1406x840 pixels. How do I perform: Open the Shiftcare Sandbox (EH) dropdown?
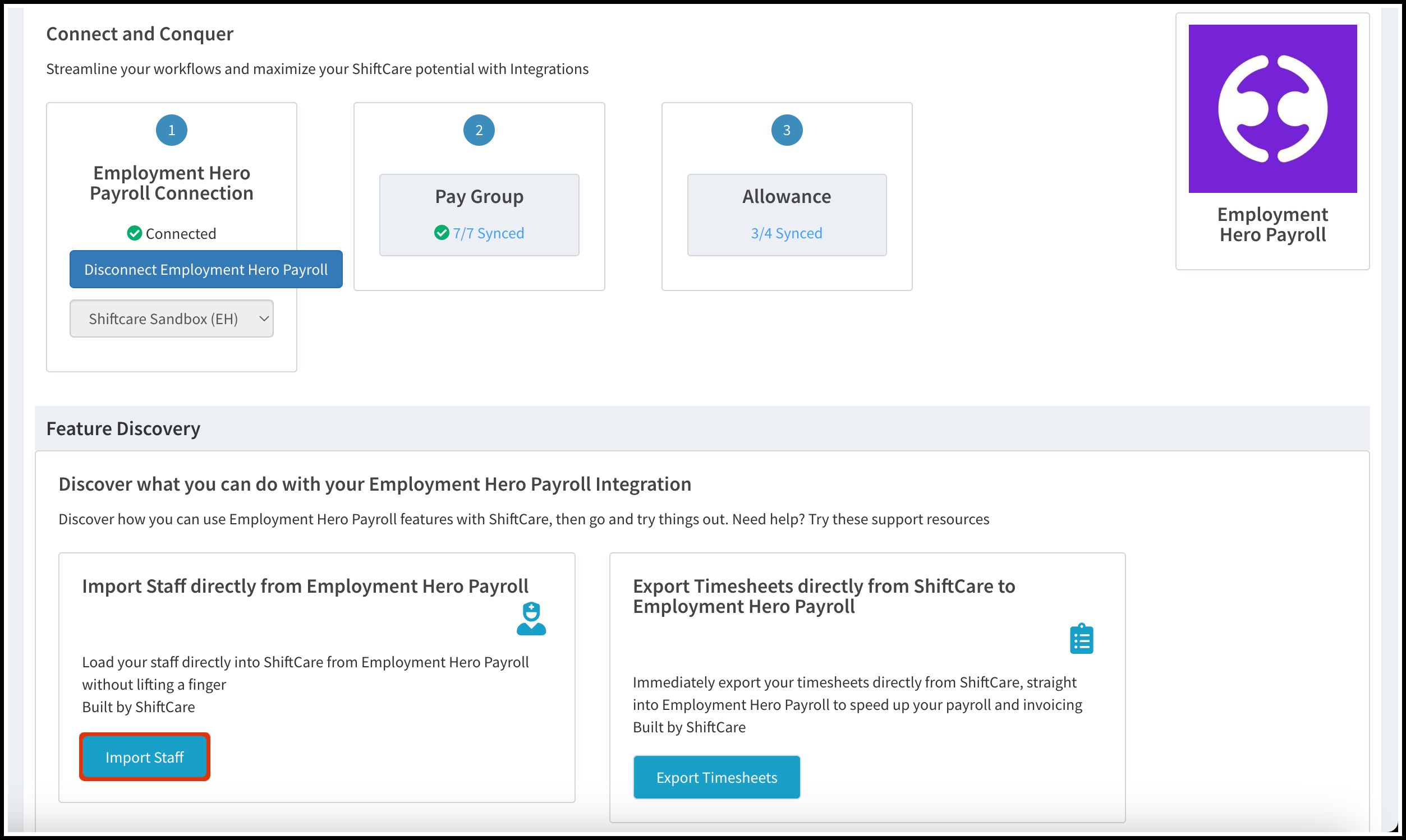pyautogui.click(x=172, y=319)
